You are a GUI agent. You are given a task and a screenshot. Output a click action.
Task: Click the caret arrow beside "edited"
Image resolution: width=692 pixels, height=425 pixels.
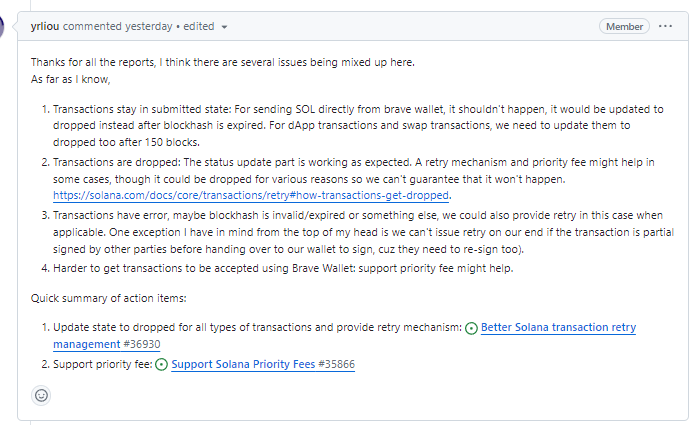click(x=225, y=26)
